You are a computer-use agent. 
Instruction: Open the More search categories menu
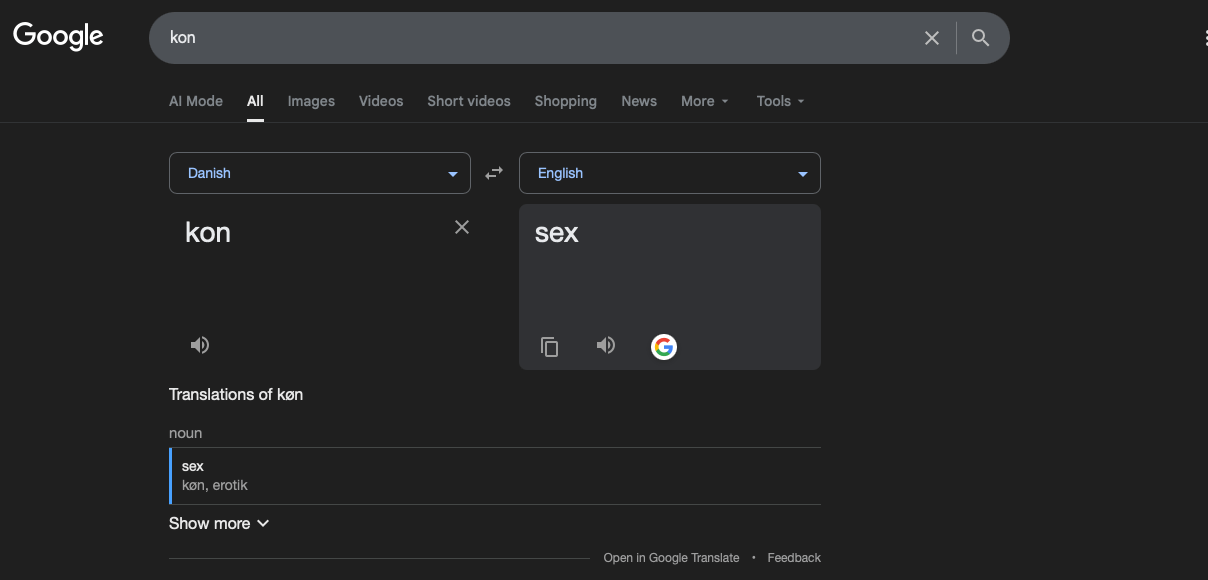(704, 101)
